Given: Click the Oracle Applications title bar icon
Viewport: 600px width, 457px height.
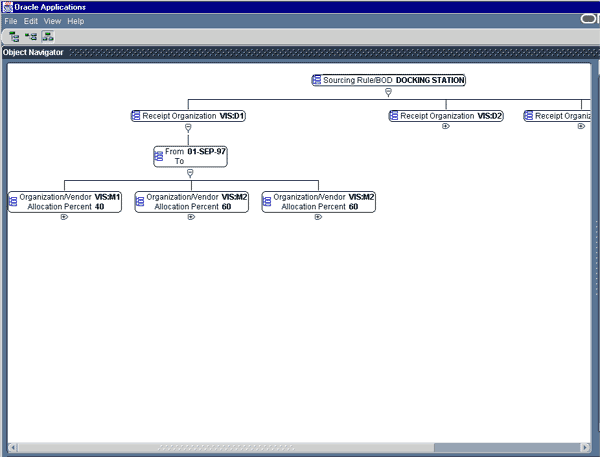Looking at the screenshot, I should click(x=7, y=7).
